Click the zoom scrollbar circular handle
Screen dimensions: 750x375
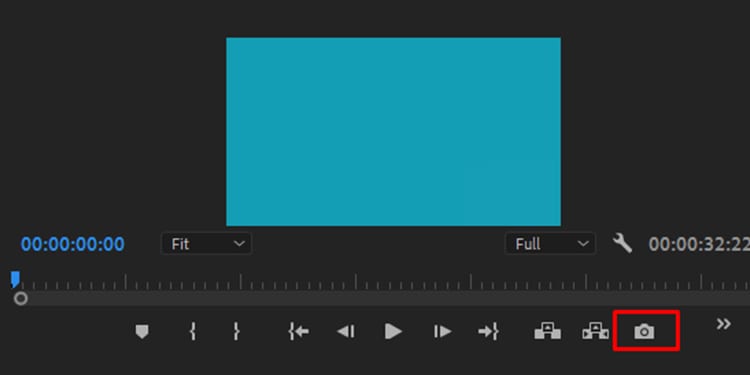pyautogui.click(x=21, y=299)
